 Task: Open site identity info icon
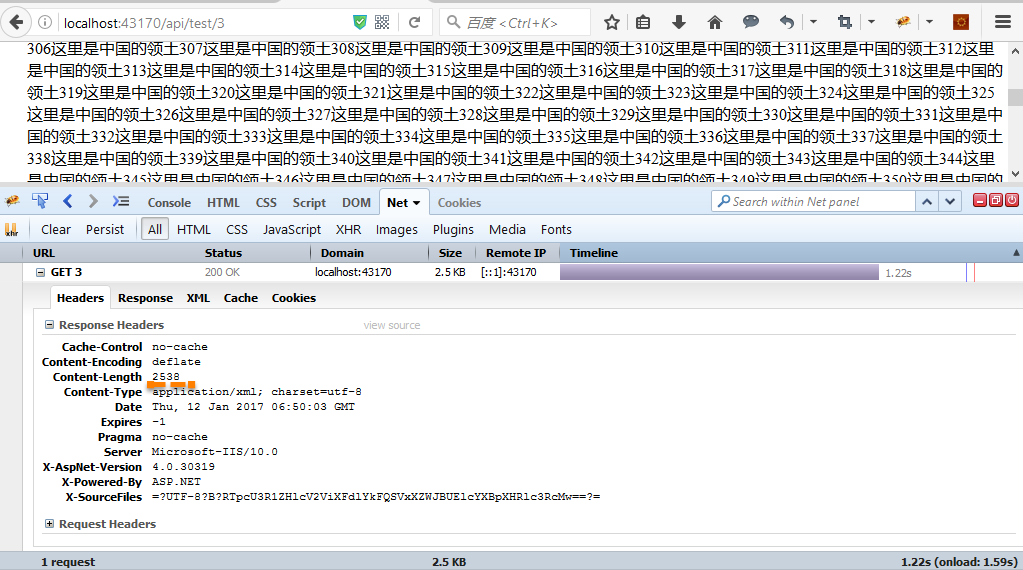(x=45, y=23)
